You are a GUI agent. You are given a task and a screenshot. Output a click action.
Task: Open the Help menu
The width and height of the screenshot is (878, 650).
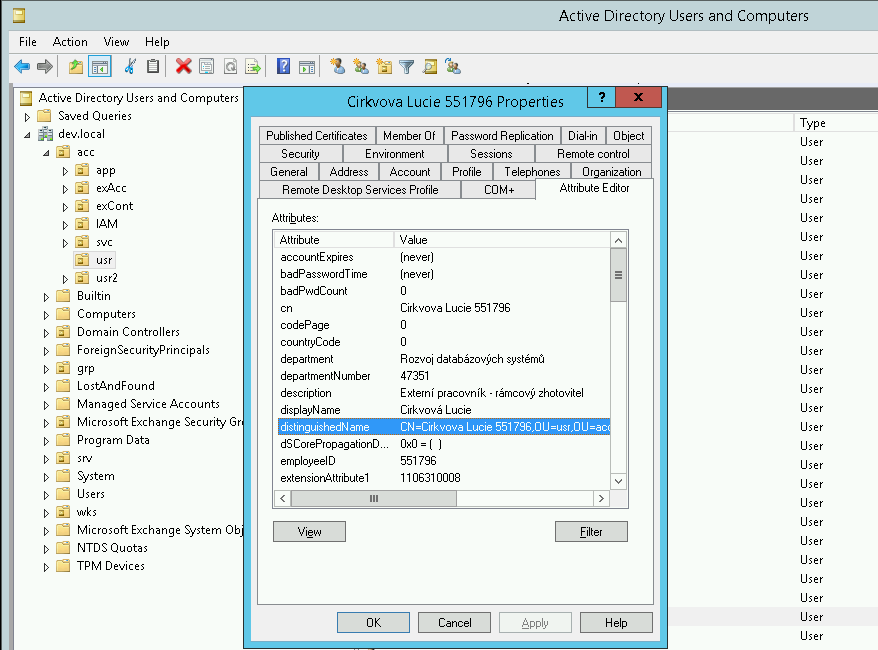click(157, 42)
